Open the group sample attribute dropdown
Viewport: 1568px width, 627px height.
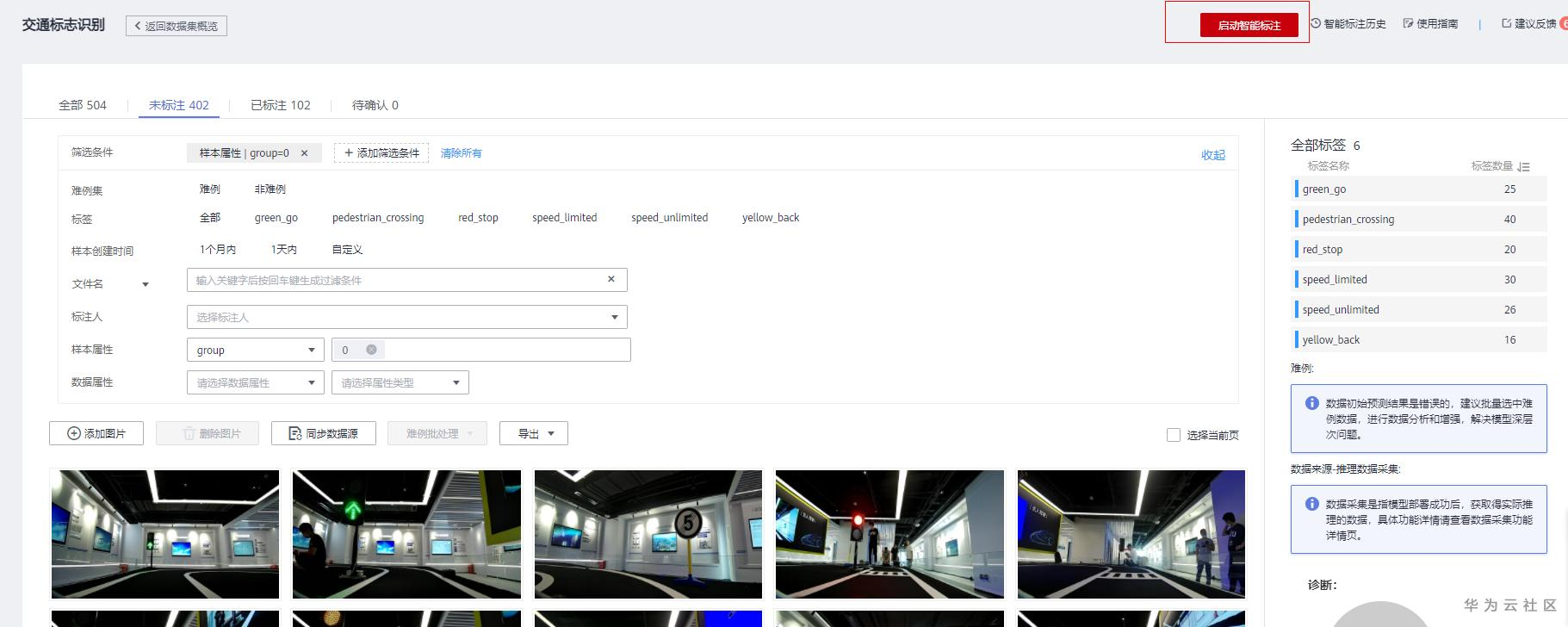[x=256, y=350]
